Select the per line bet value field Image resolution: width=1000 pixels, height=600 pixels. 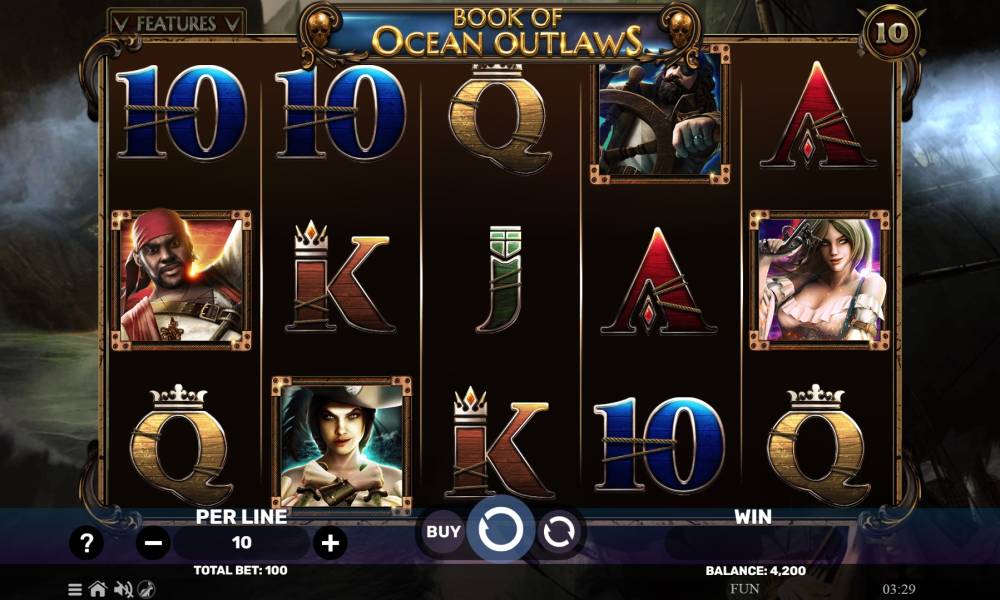(242, 543)
